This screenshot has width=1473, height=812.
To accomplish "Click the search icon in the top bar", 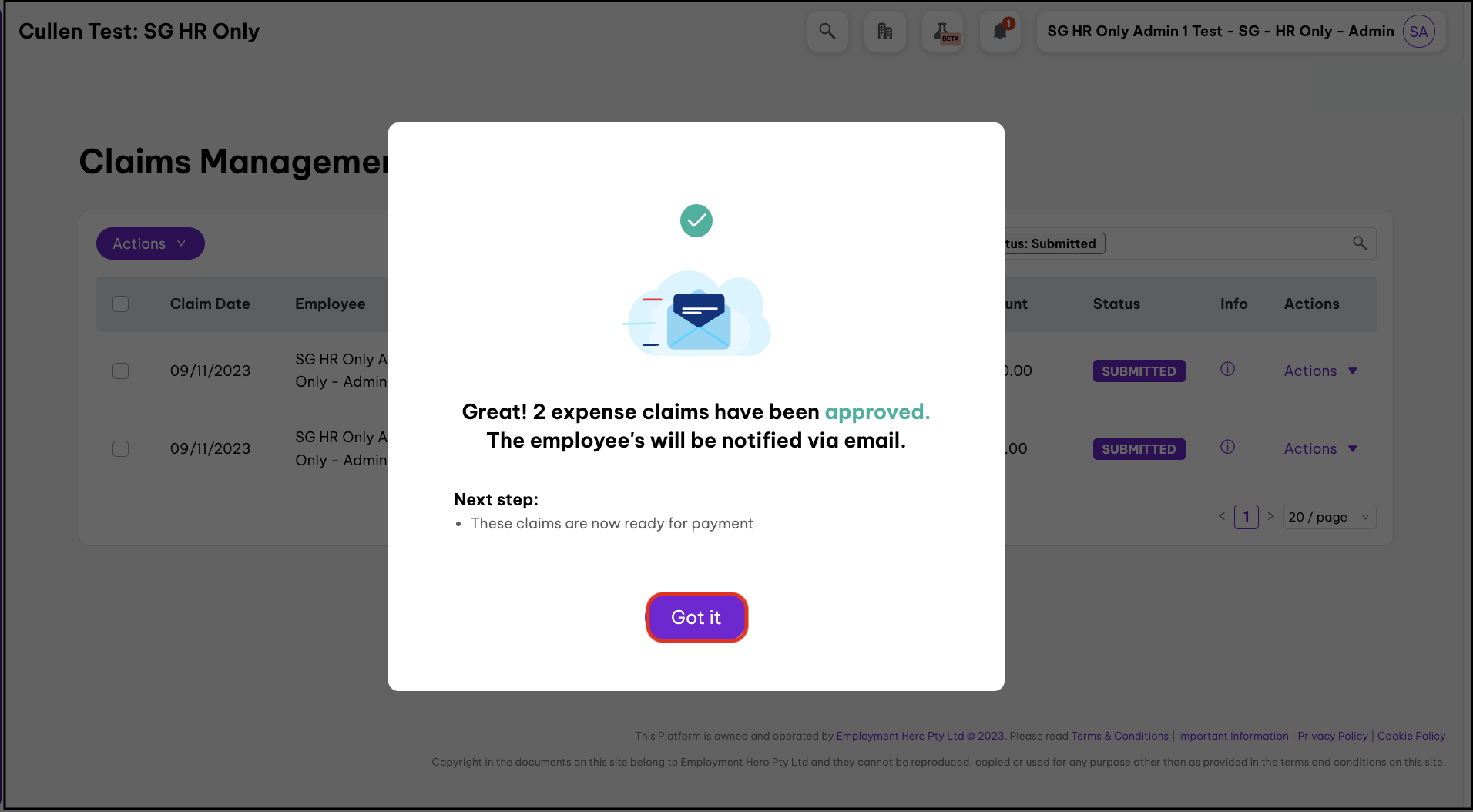I will tap(827, 32).
